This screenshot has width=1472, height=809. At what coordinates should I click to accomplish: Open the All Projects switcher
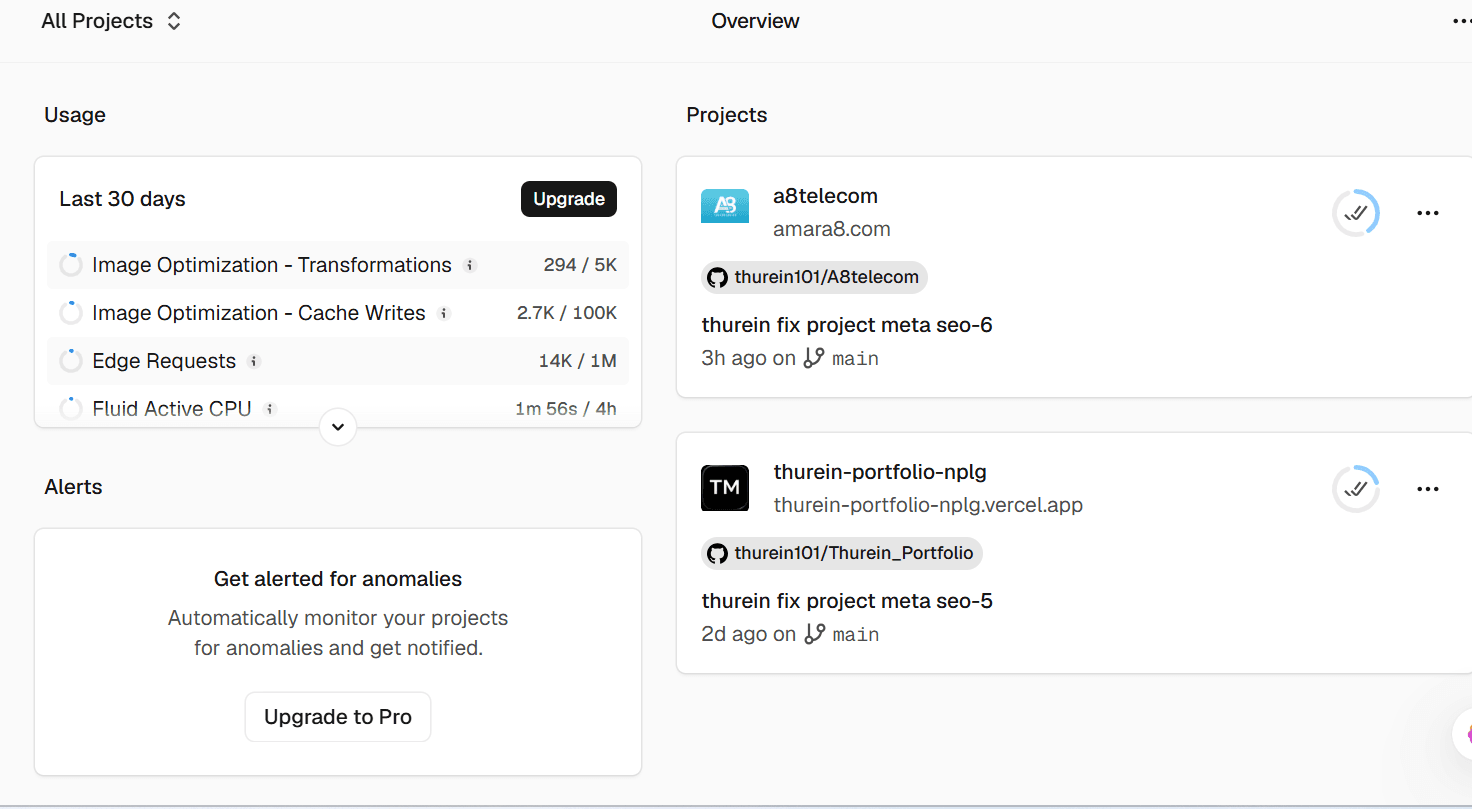tap(111, 21)
